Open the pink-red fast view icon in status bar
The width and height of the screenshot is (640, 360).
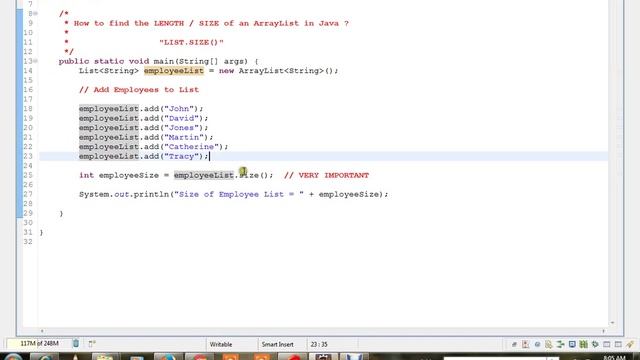(x=526, y=344)
